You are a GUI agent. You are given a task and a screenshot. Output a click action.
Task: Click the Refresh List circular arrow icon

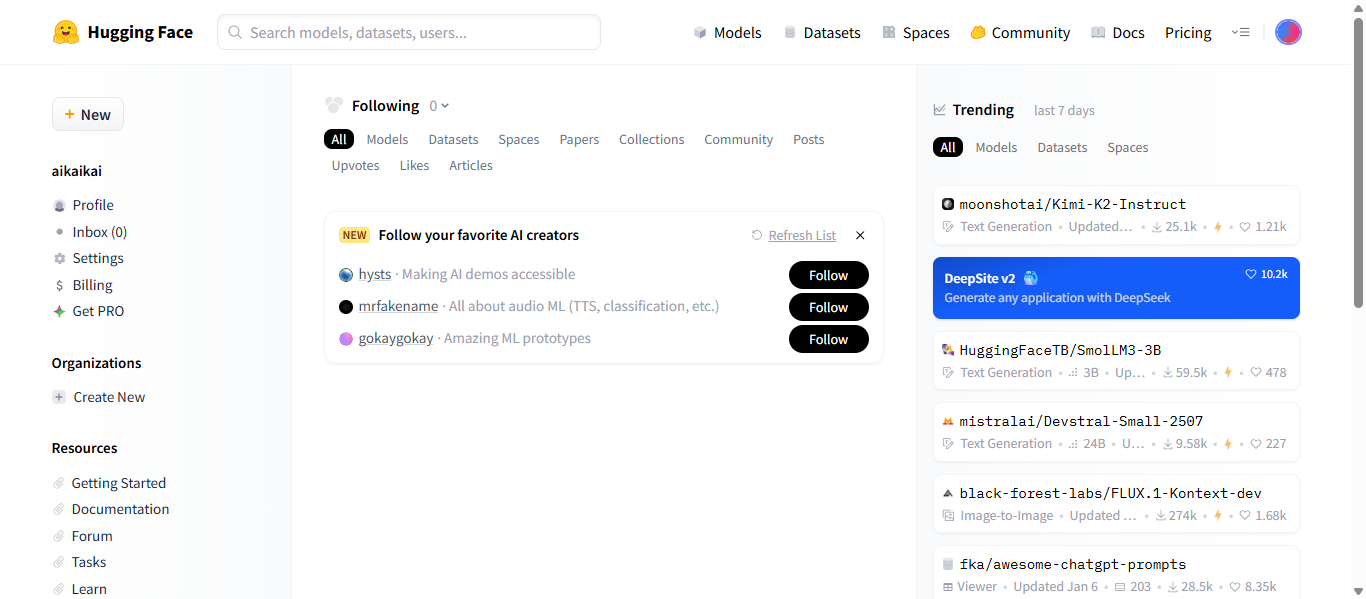coord(757,235)
